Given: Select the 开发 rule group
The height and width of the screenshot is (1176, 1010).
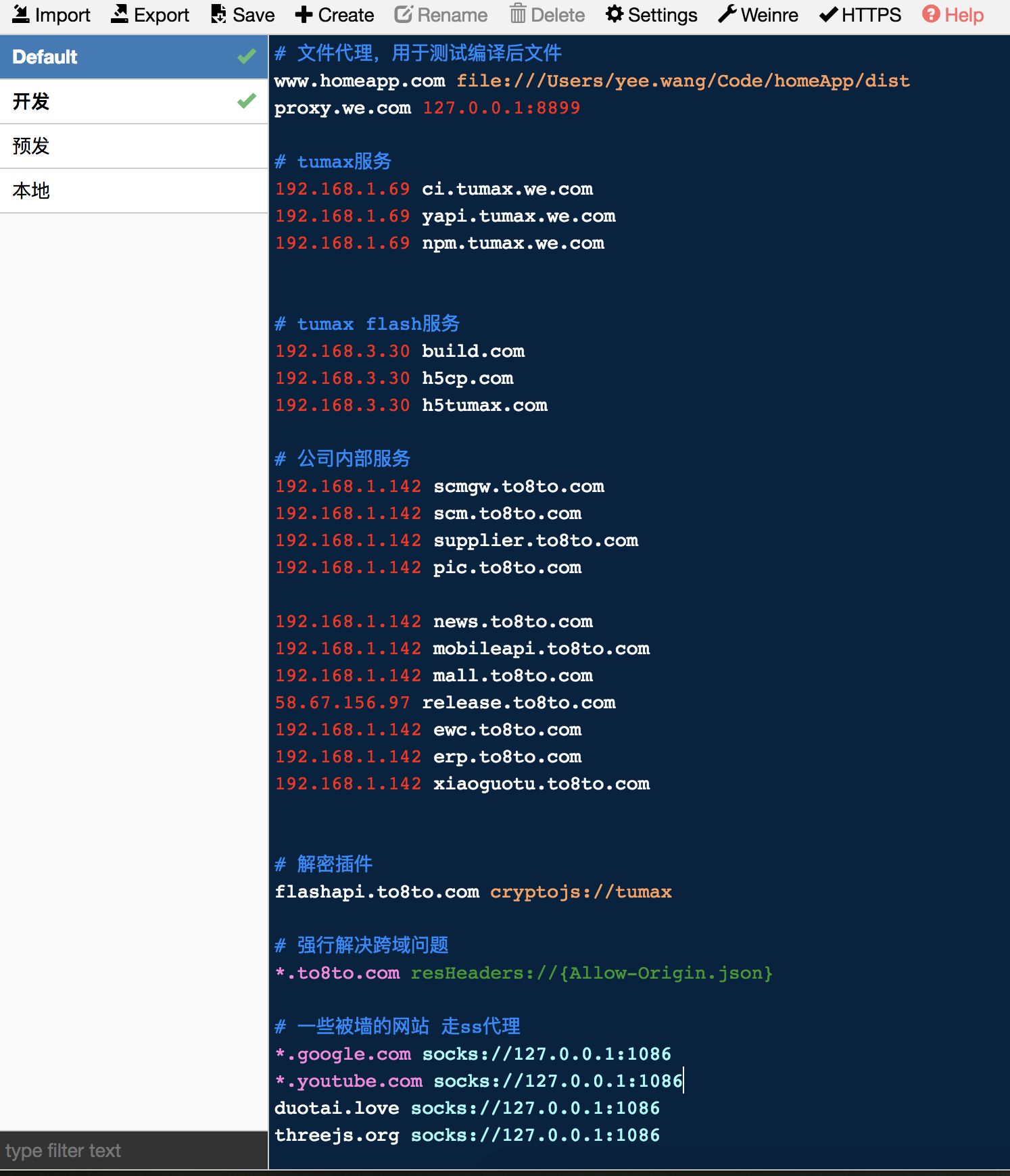Looking at the screenshot, I should (x=134, y=101).
